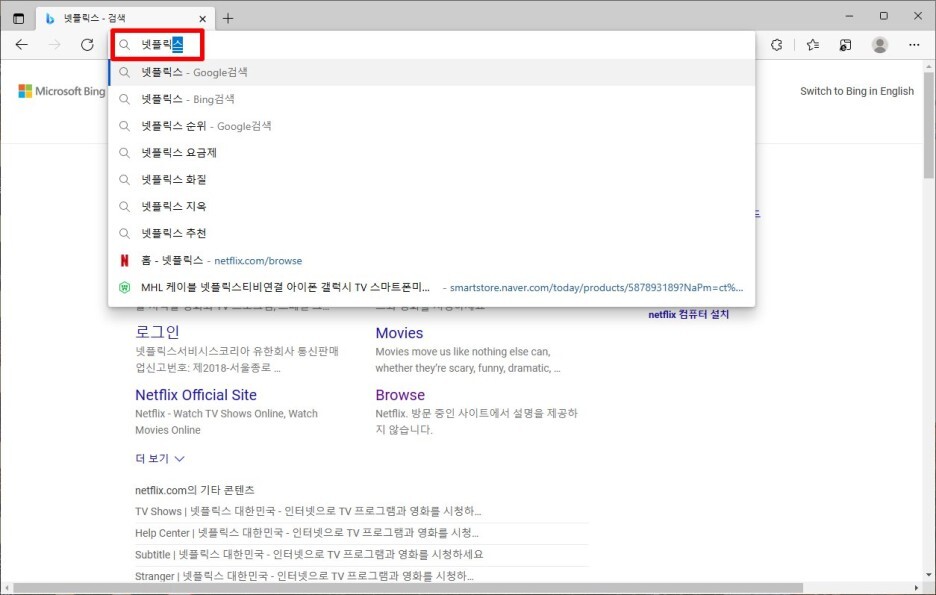Open Help Center | 넷플릭스 대한민국 link
This screenshot has height=595, width=936.
click(307, 532)
